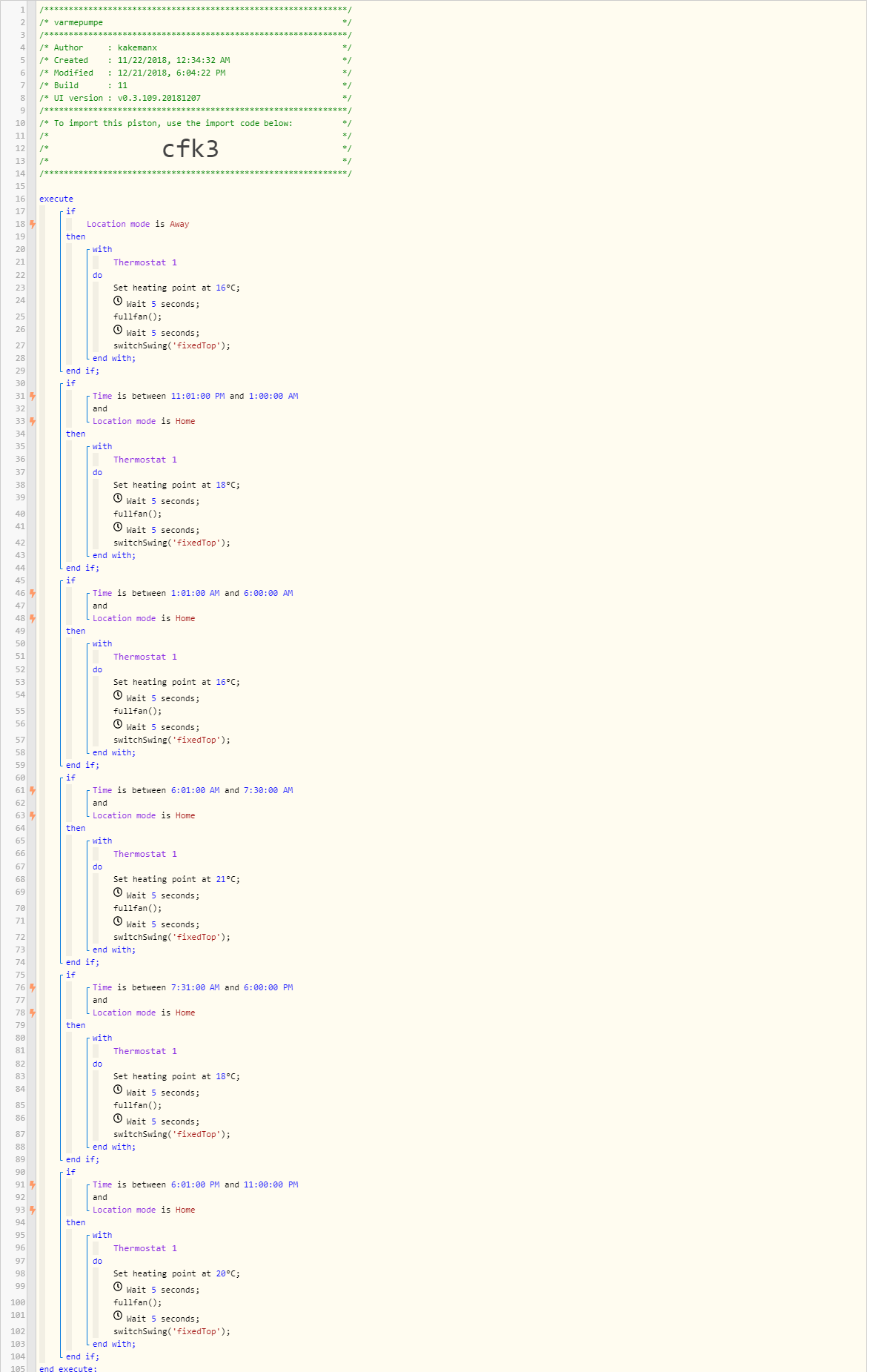Image resolution: width=873 pixels, height=1372 pixels.
Task: Click Thermostat 1 on line 96
Action: click(x=145, y=1248)
